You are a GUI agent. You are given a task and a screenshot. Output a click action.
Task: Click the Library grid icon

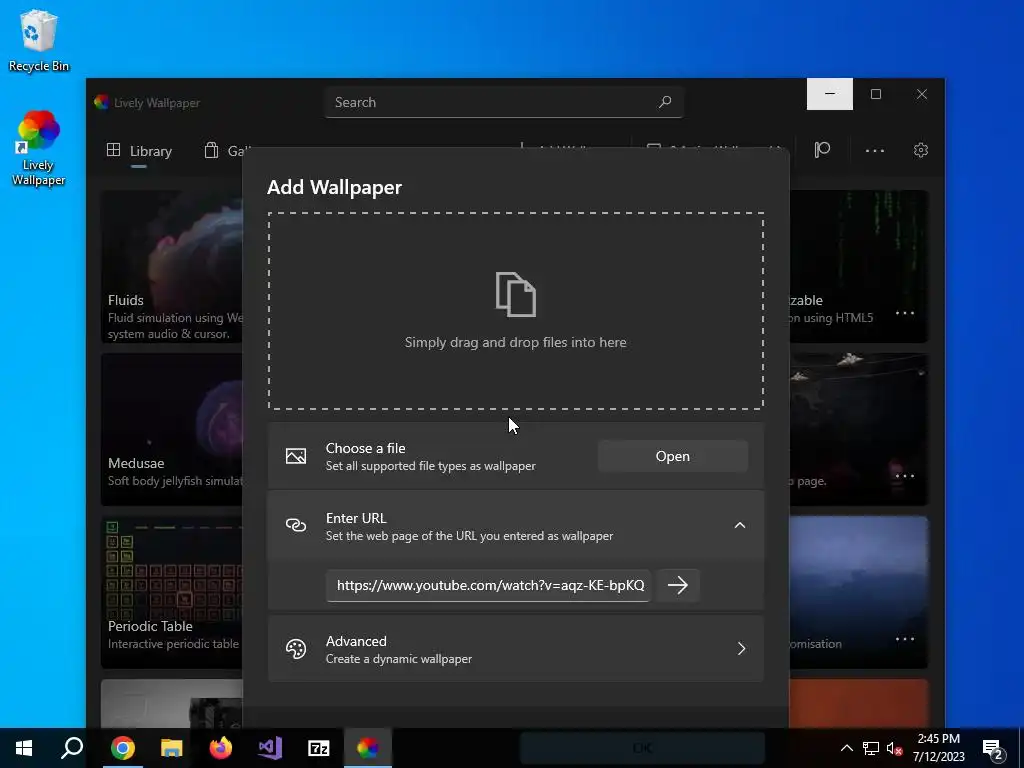click(x=114, y=150)
